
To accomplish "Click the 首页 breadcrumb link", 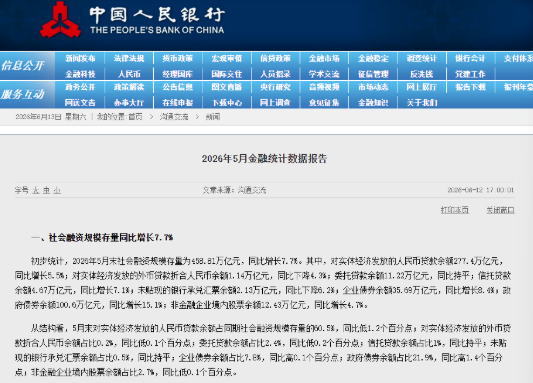I will point(135,117).
